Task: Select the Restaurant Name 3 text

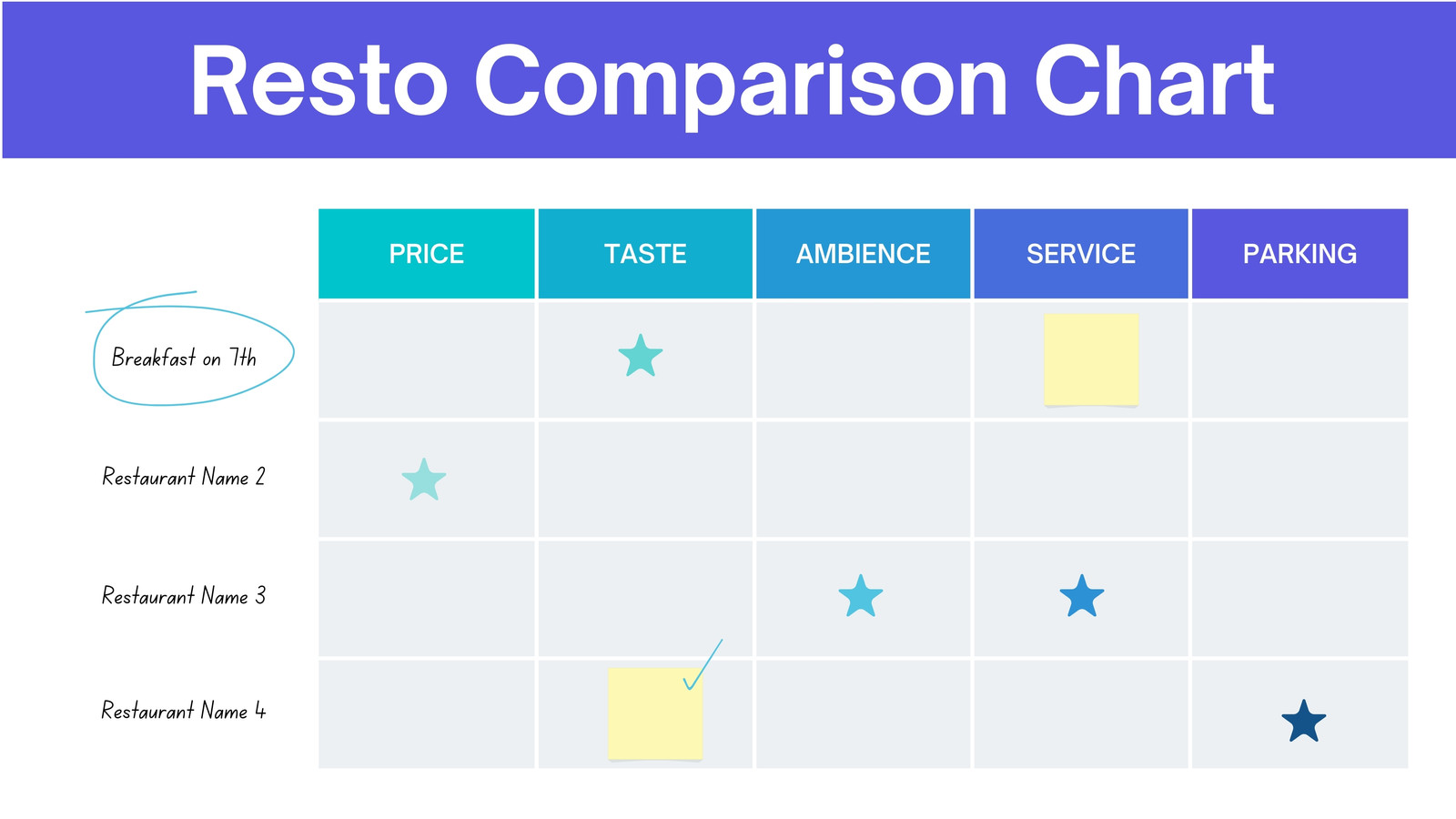Action: pos(184,596)
